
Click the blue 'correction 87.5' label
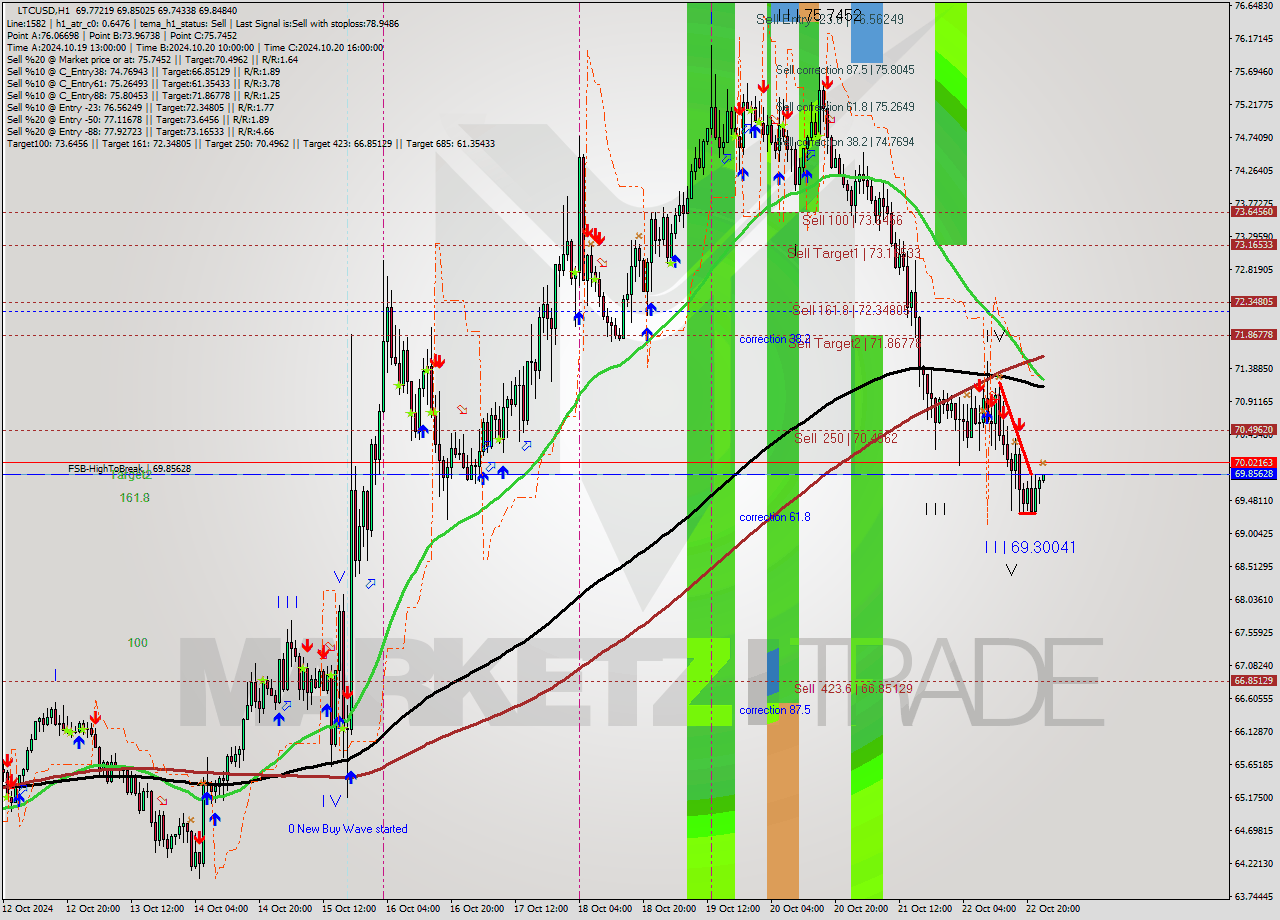774,710
